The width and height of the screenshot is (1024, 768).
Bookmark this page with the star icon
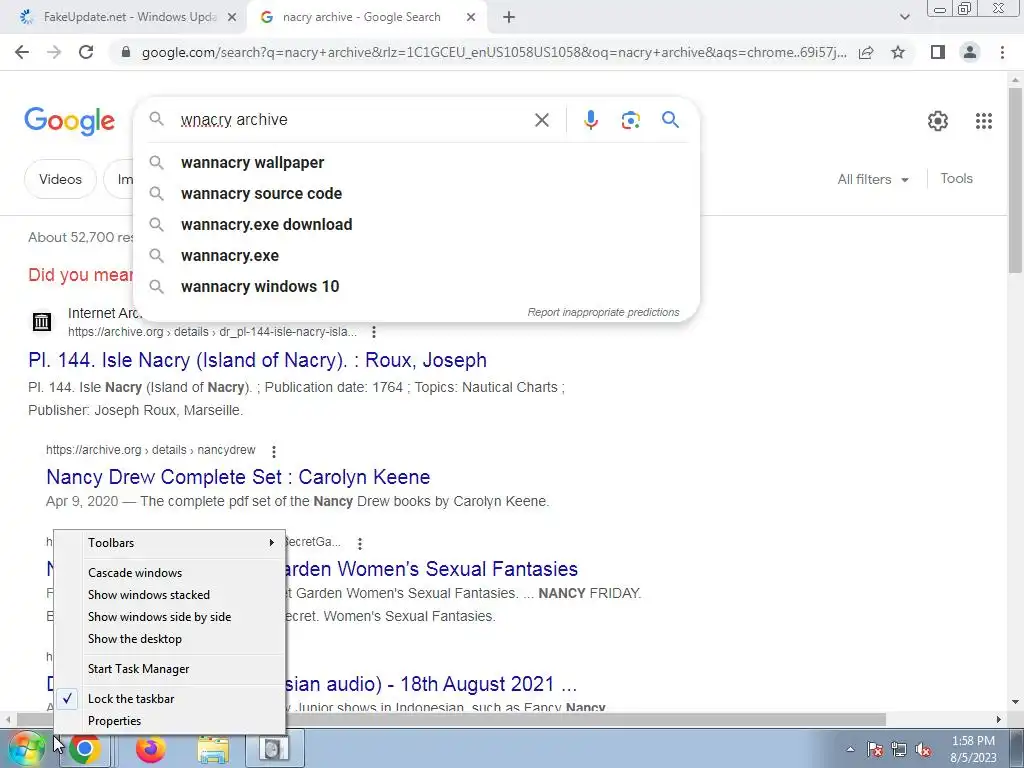click(x=898, y=52)
